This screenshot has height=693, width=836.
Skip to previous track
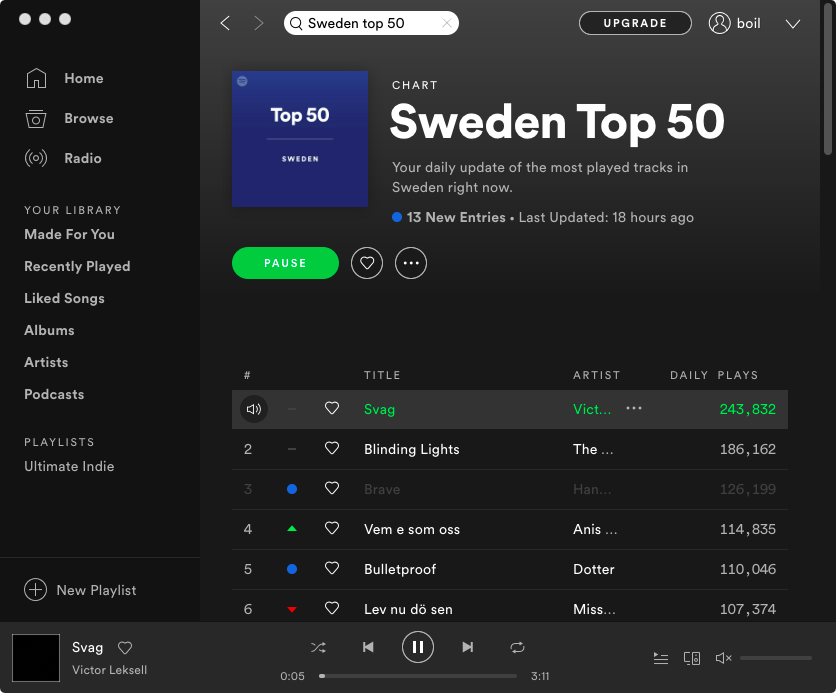(x=368, y=647)
